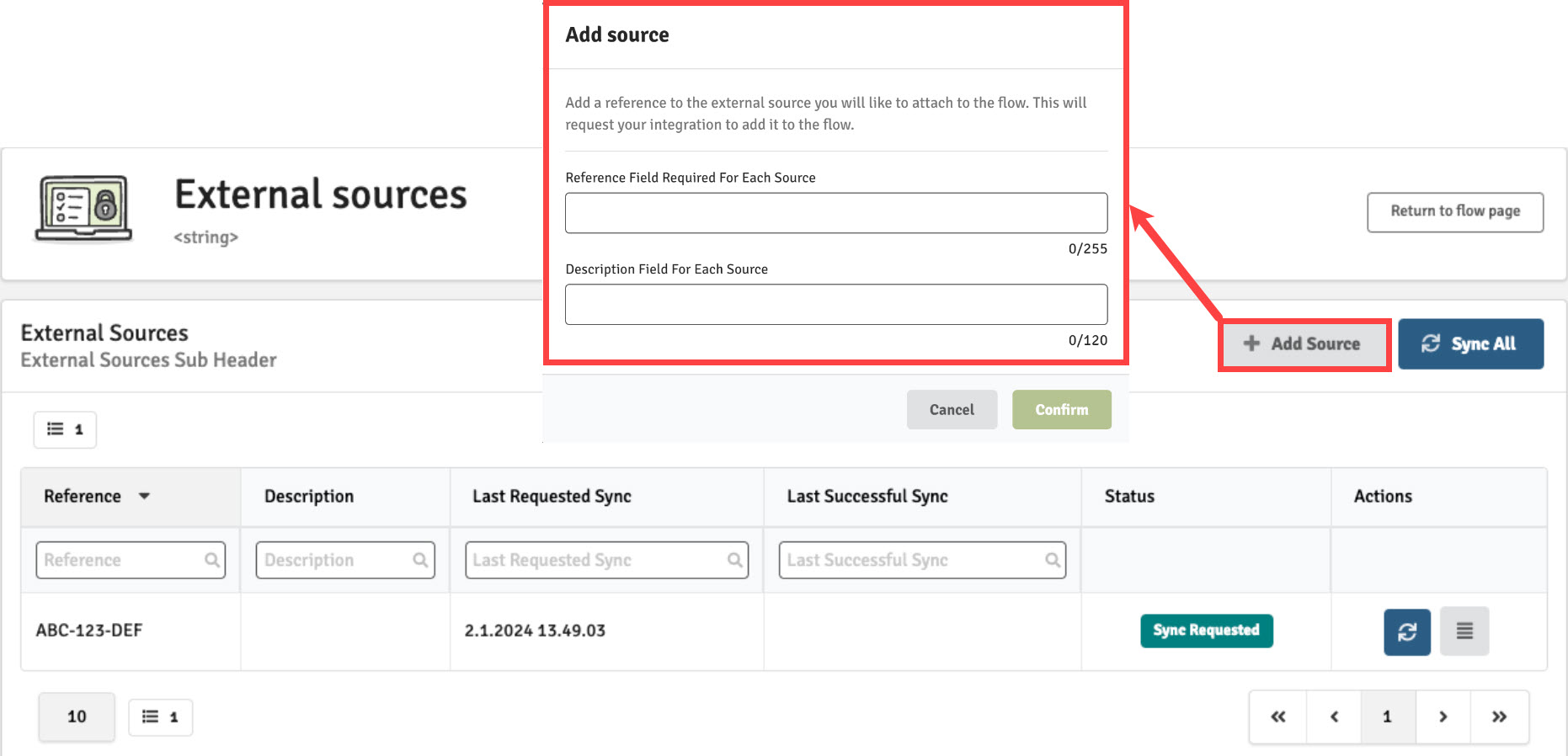Go to the first page with double chevron
Viewport: 1568px width, 756px height.
1278,716
